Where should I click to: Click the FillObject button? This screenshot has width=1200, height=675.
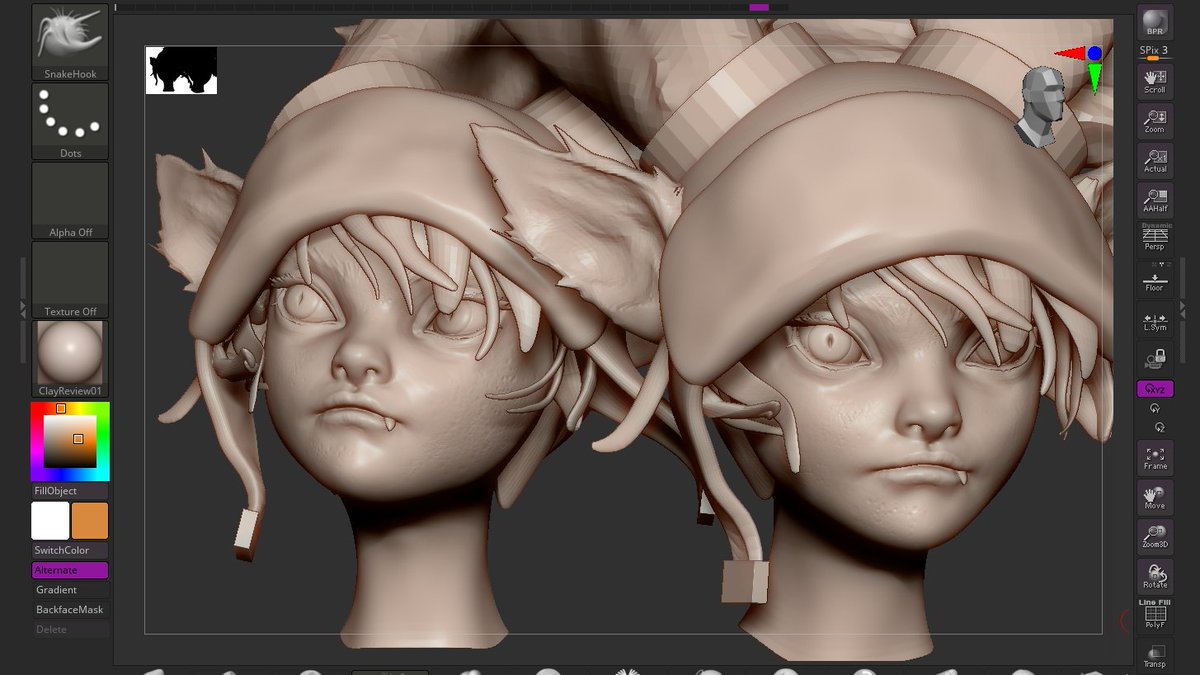(x=70, y=491)
